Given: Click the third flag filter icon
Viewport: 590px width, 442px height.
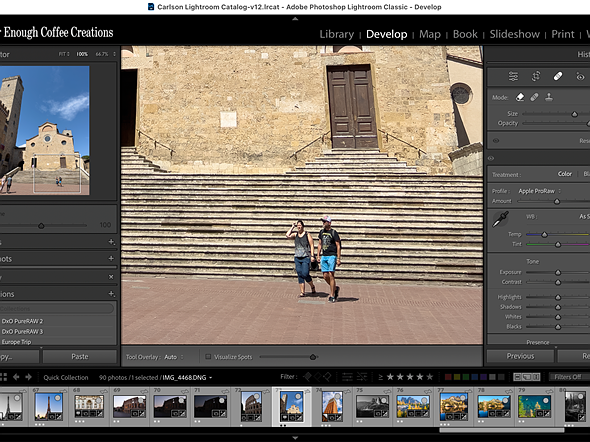Looking at the screenshot, I should coord(327,377).
